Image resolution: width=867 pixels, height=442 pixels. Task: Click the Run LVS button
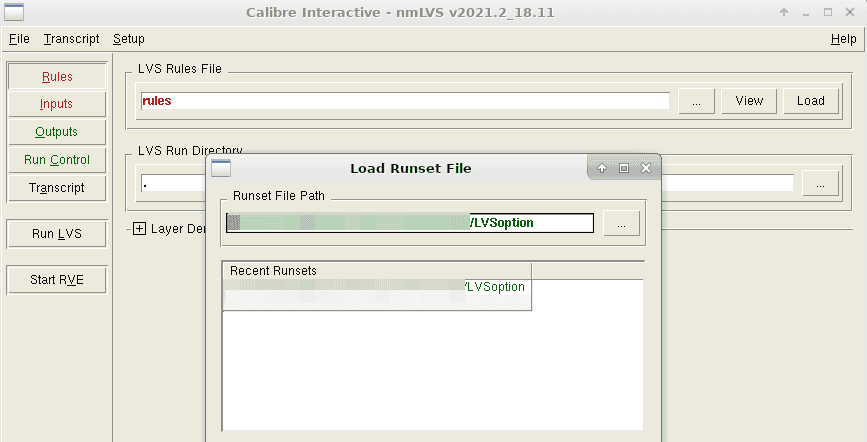(57, 233)
